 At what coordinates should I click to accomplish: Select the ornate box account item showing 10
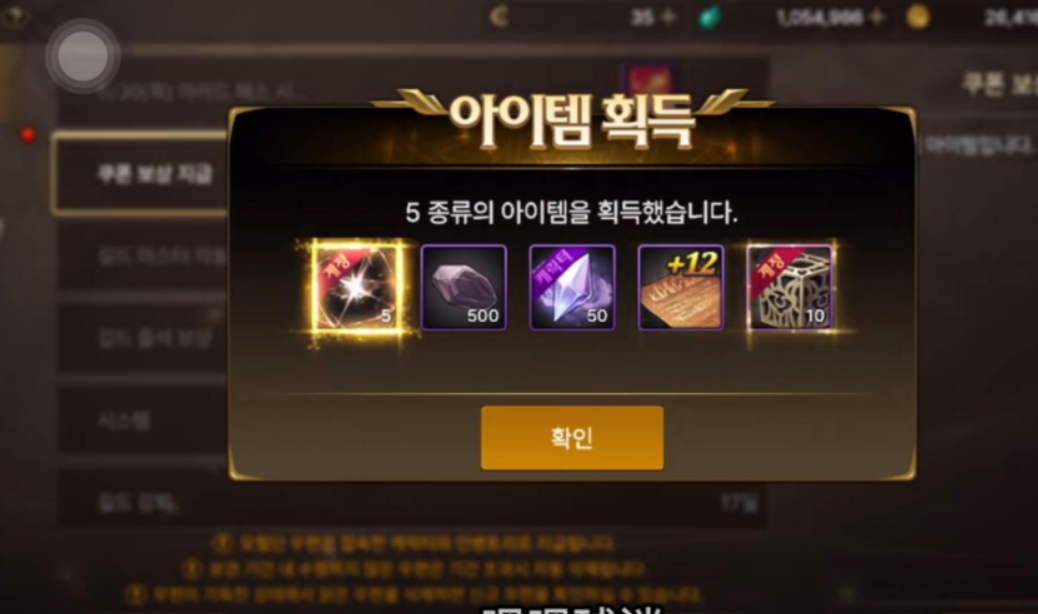[789, 287]
